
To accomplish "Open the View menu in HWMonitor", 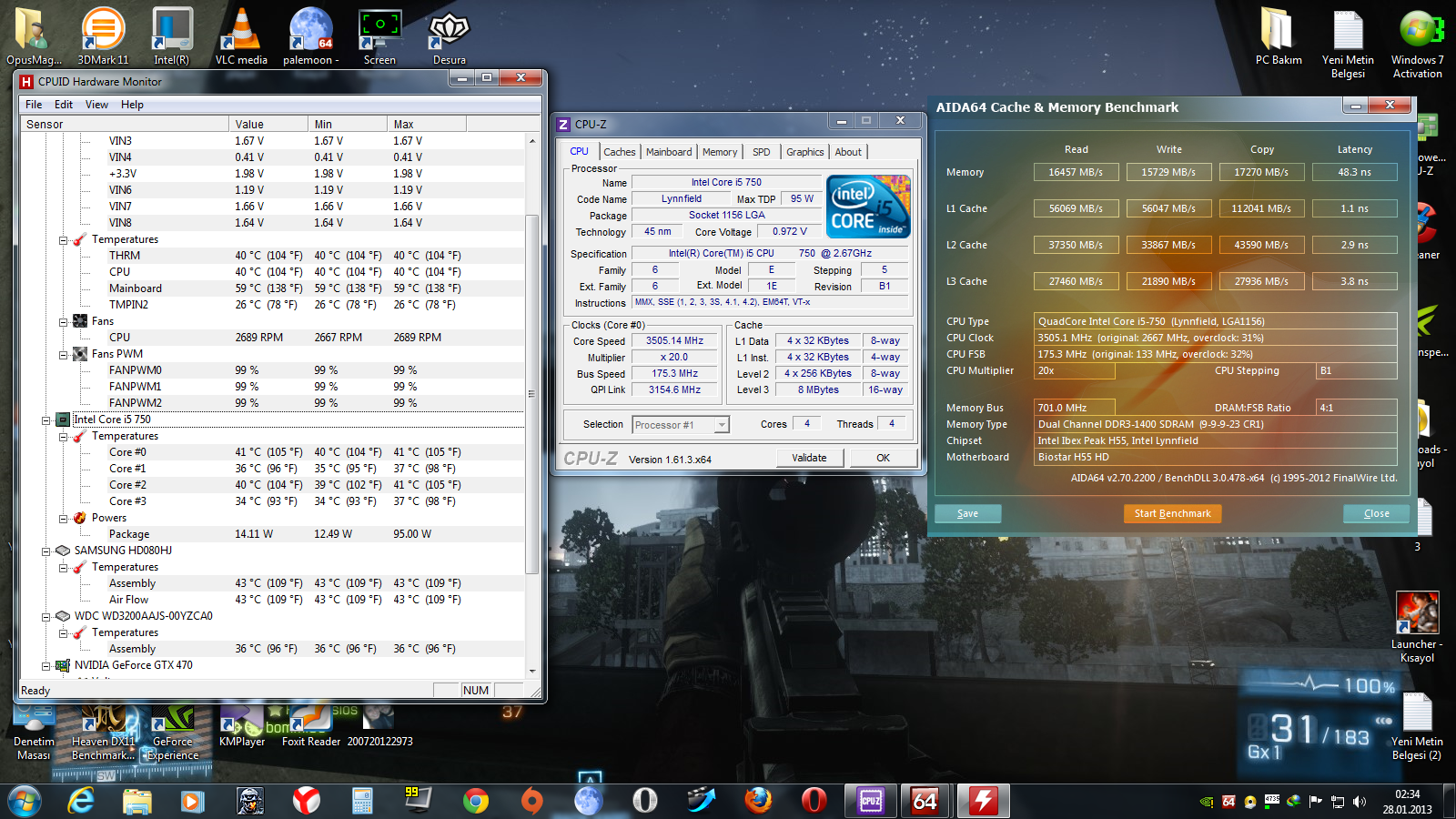I will pyautogui.click(x=96, y=105).
